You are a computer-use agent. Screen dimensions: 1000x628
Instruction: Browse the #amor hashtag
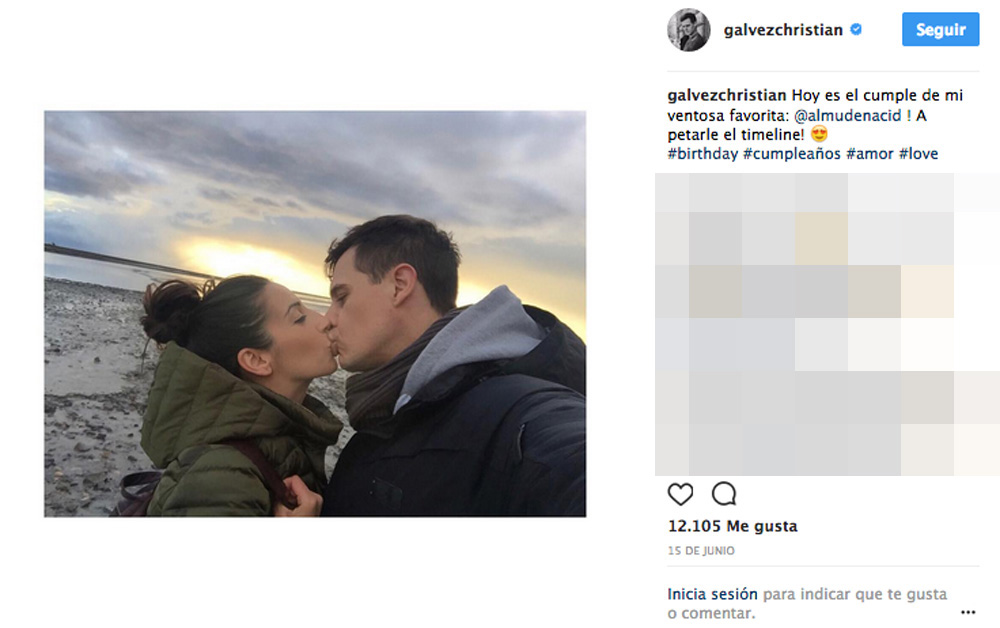(x=869, y=154)
